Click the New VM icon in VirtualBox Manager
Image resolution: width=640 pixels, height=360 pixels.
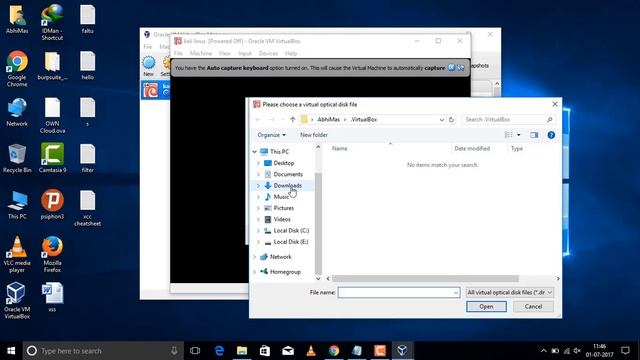pos(149,66)
